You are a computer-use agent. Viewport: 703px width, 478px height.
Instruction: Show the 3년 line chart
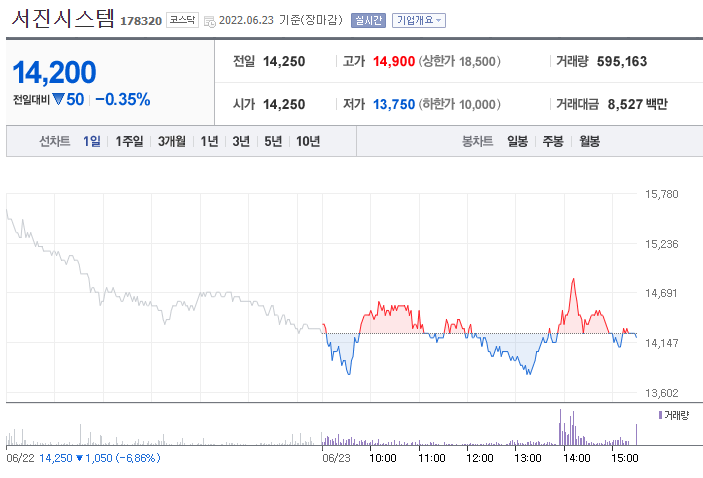click(241, 141)
